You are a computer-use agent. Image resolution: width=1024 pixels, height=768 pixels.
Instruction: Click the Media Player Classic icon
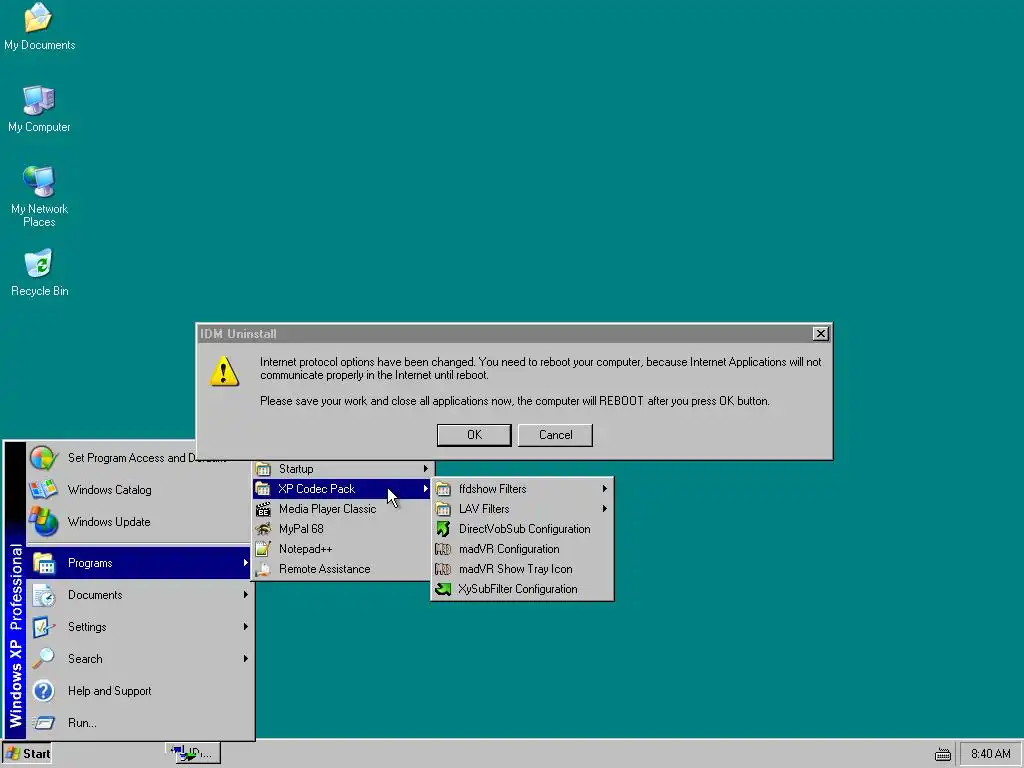(263, 509)
